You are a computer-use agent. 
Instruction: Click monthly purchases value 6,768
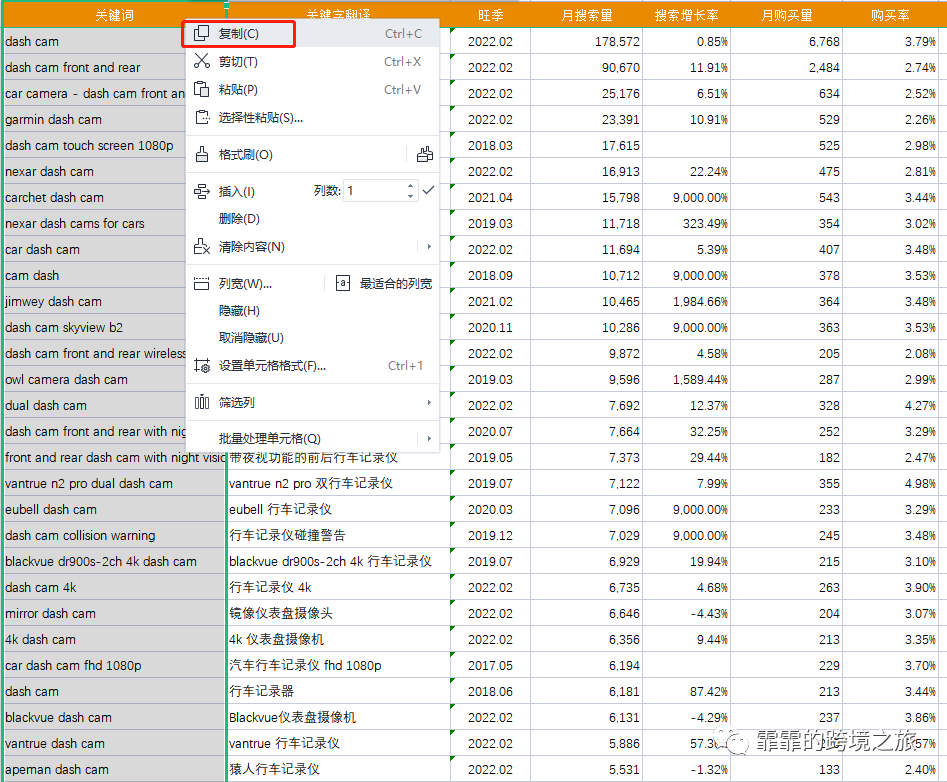pos(787,42)
